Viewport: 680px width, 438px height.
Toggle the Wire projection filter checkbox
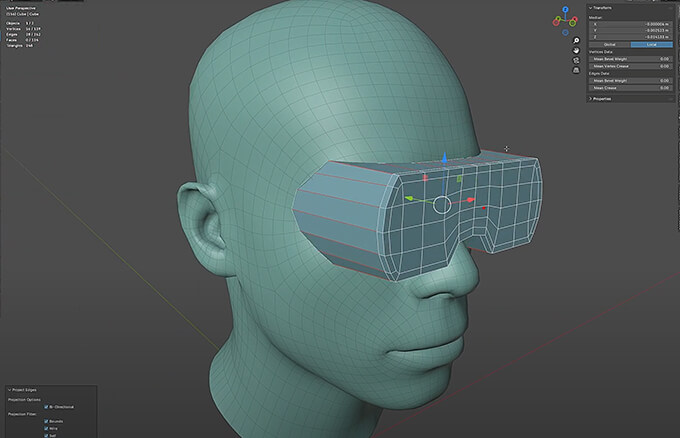pyautogui.click(x=47, y=430)
